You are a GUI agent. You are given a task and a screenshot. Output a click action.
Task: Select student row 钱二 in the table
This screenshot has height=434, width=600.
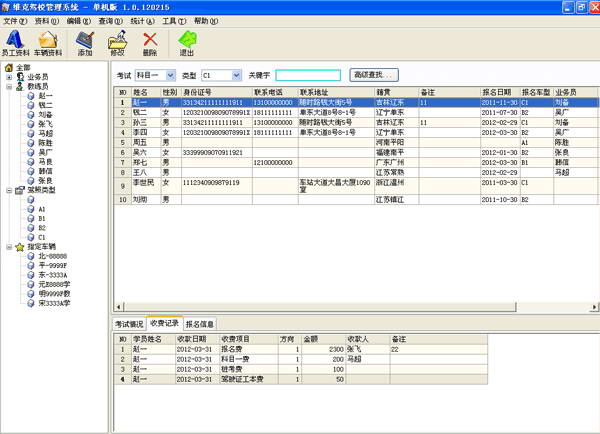(356, 113)
